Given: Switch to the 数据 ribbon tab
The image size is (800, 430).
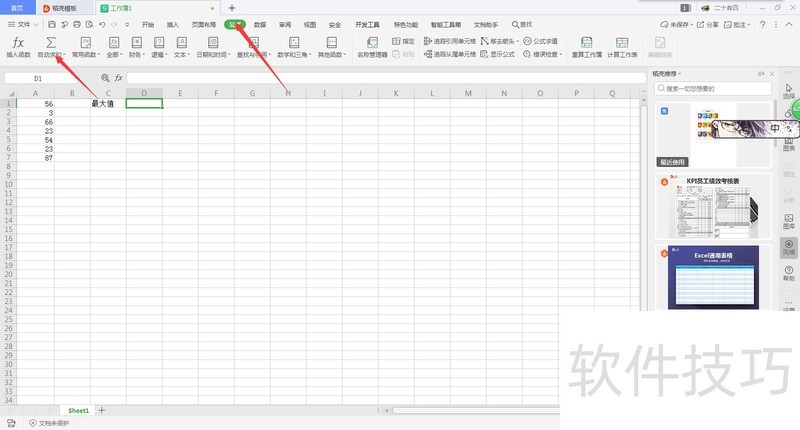Looking at the screenshot, I should pyautogui.click(x=260, y=24).
